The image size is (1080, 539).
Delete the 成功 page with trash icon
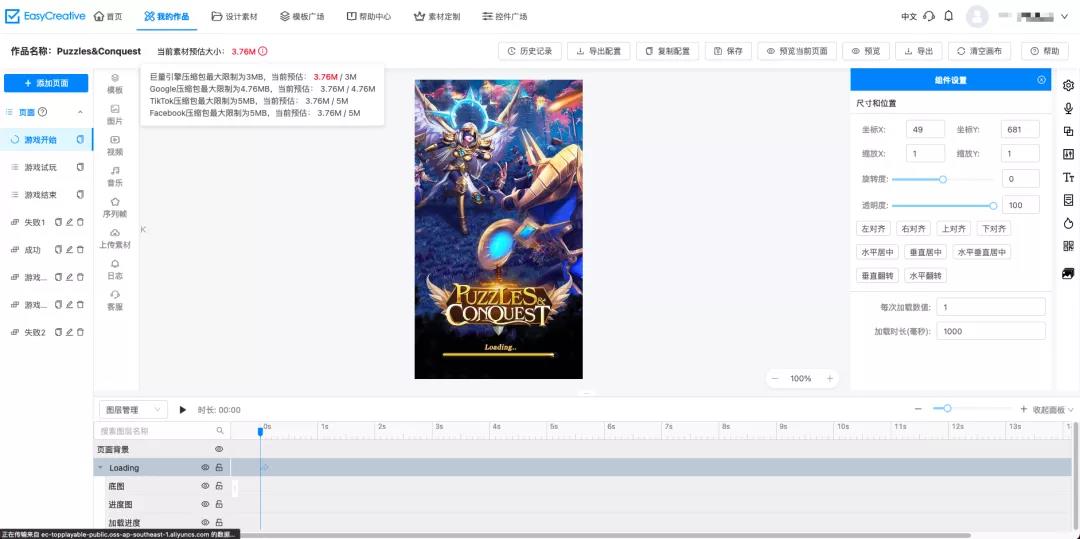coord(80,249)
